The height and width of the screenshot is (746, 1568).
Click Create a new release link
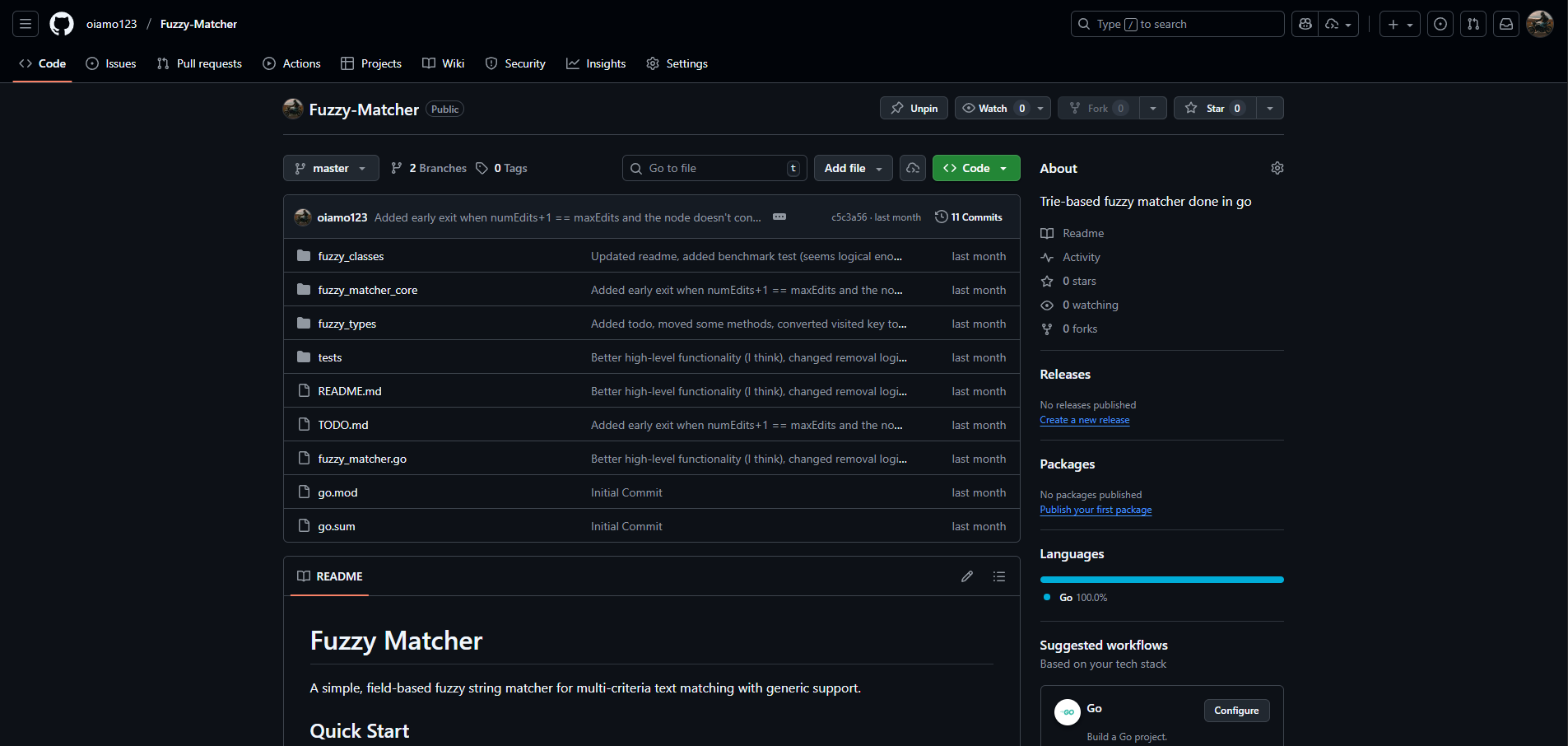click(1084, 420)
